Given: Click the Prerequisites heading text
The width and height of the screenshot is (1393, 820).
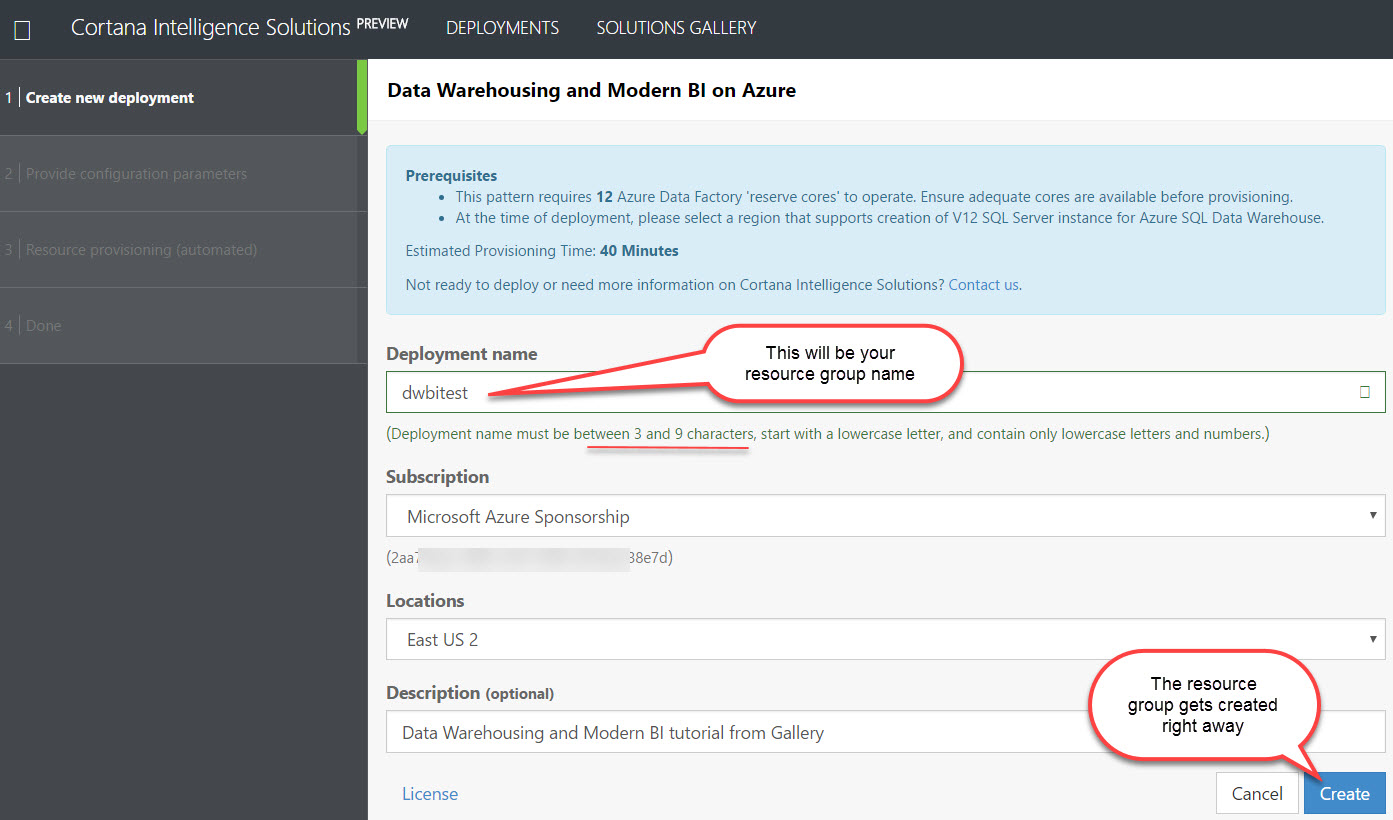Looking at the screenshot, I should click(x=451, y=176).
